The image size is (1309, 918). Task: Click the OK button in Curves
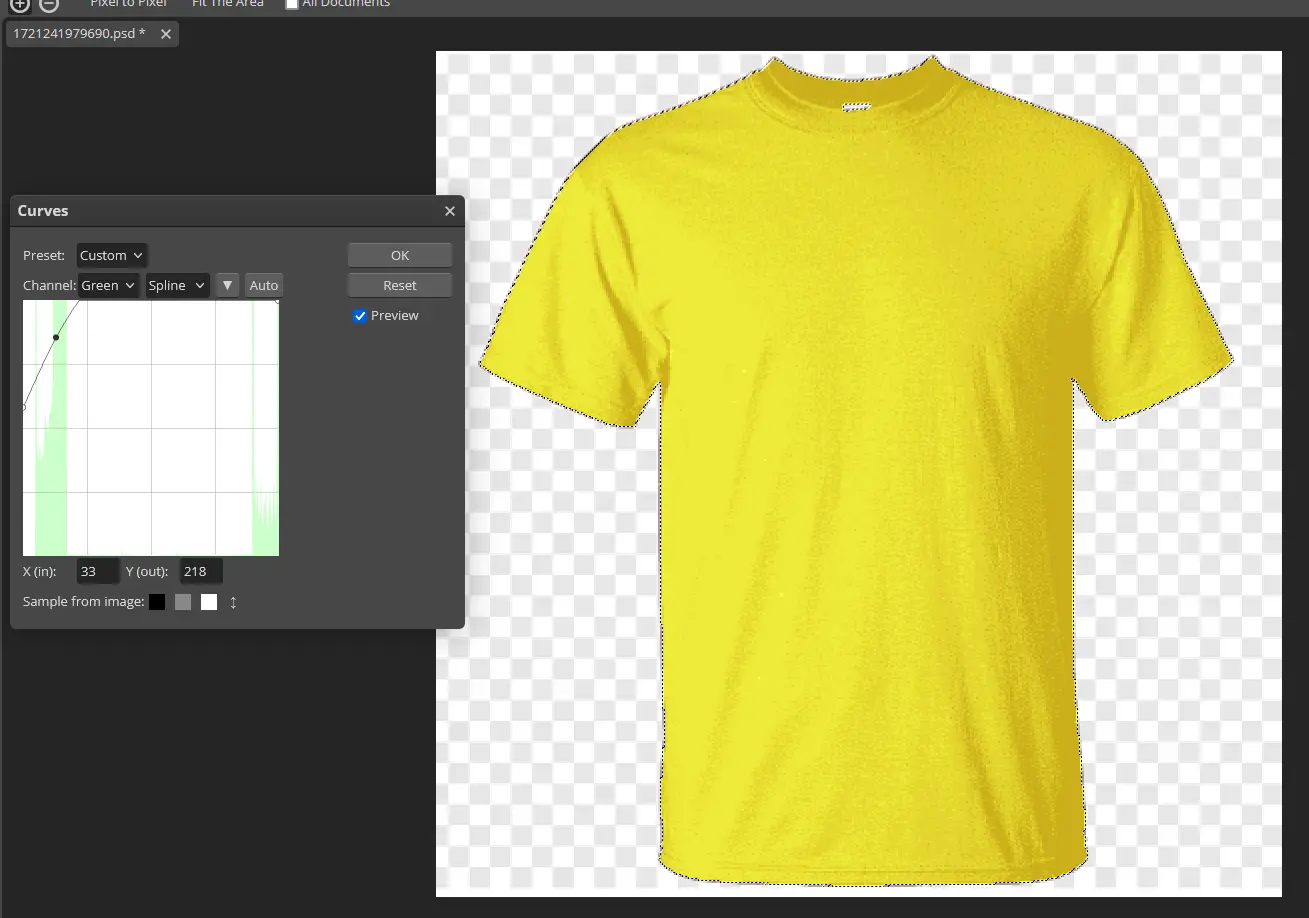point(400,255)
